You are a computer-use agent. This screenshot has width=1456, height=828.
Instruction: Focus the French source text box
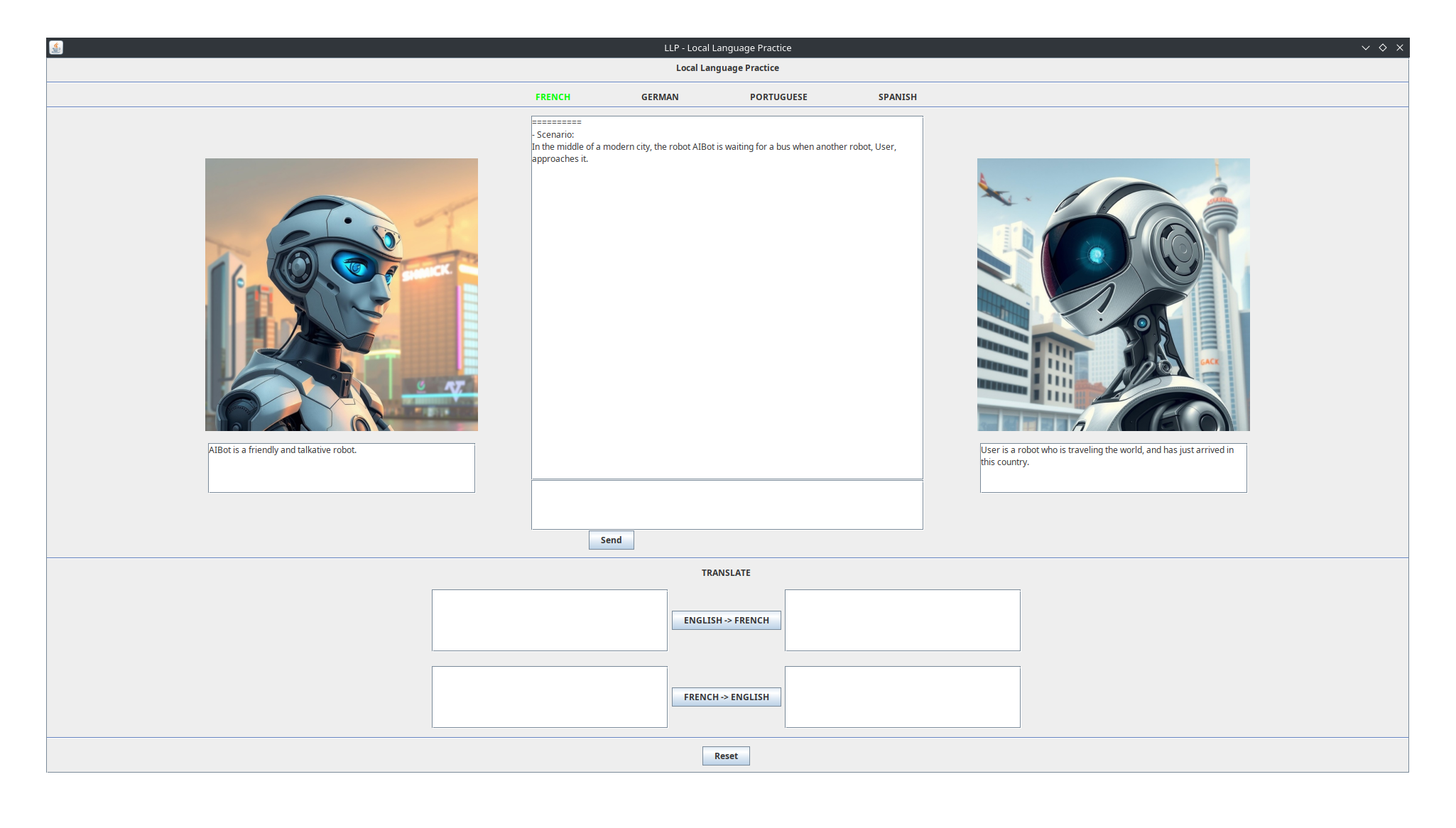[549, 697]
